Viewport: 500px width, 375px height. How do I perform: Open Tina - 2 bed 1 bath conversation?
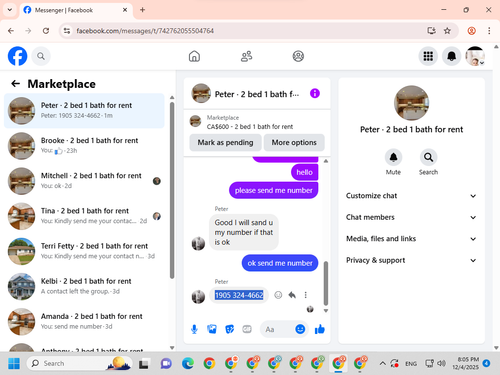click(84, 216)
